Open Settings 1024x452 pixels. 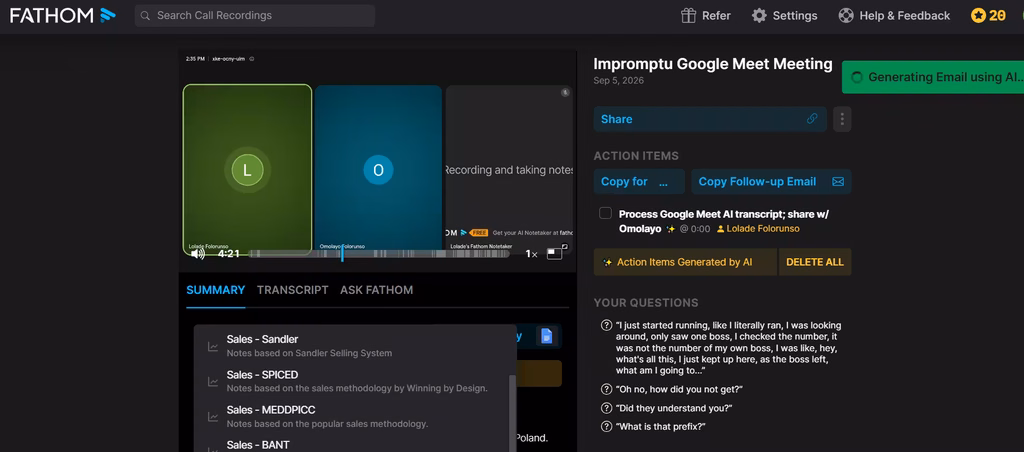pos(784,16)
